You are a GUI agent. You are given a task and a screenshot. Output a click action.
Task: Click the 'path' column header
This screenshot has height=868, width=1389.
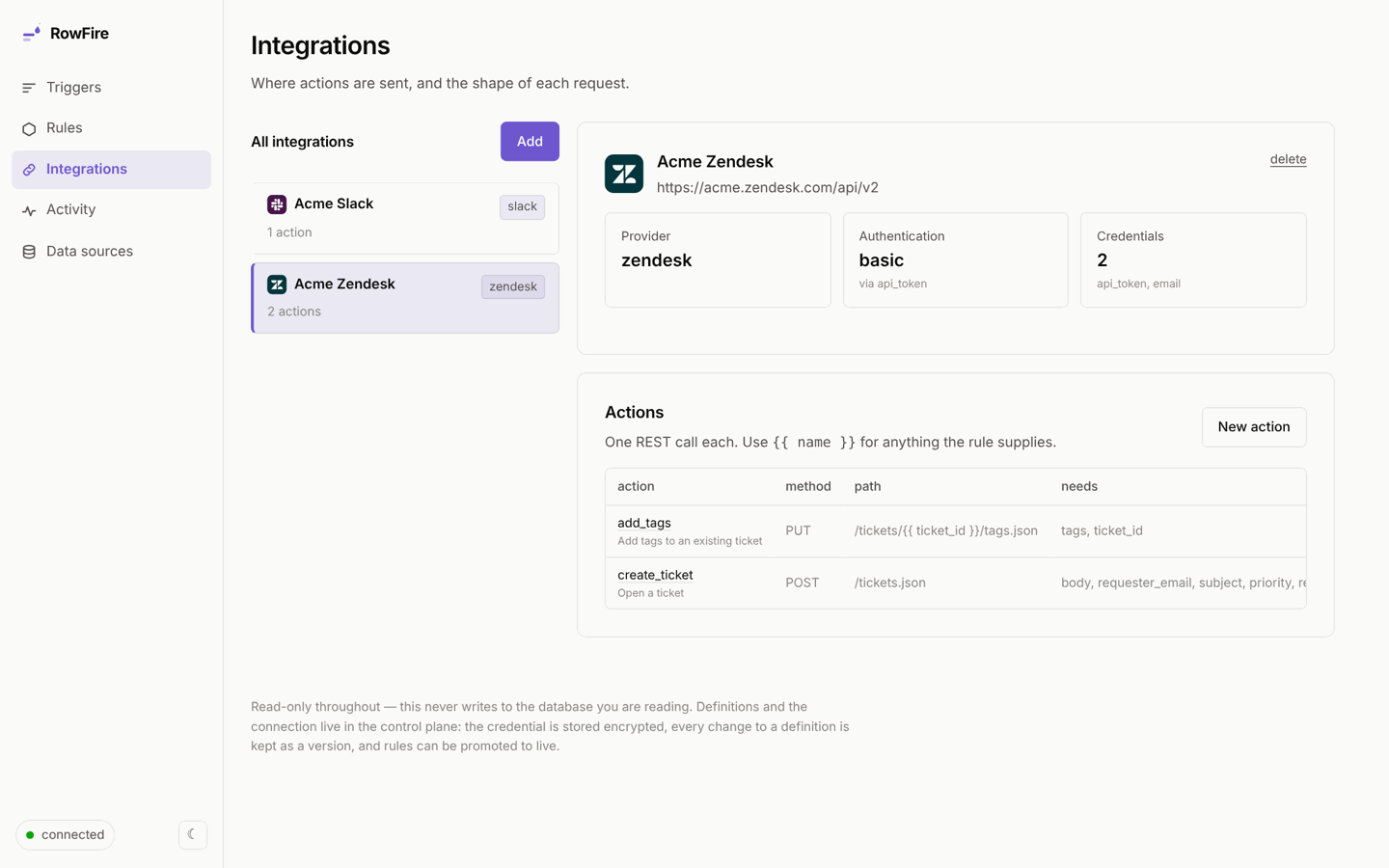[867, 487]
